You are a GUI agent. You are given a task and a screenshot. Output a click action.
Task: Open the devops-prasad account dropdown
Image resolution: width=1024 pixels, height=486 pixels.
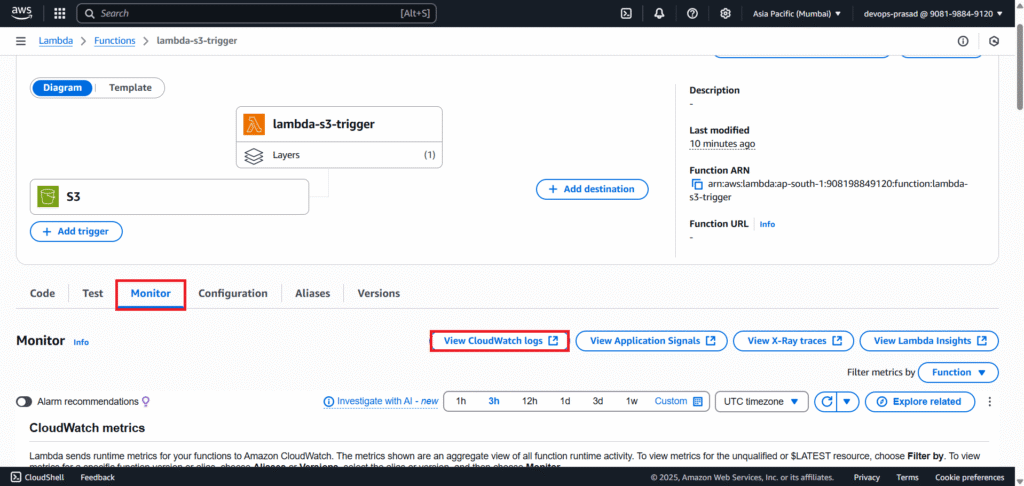[x=933, y=13]
